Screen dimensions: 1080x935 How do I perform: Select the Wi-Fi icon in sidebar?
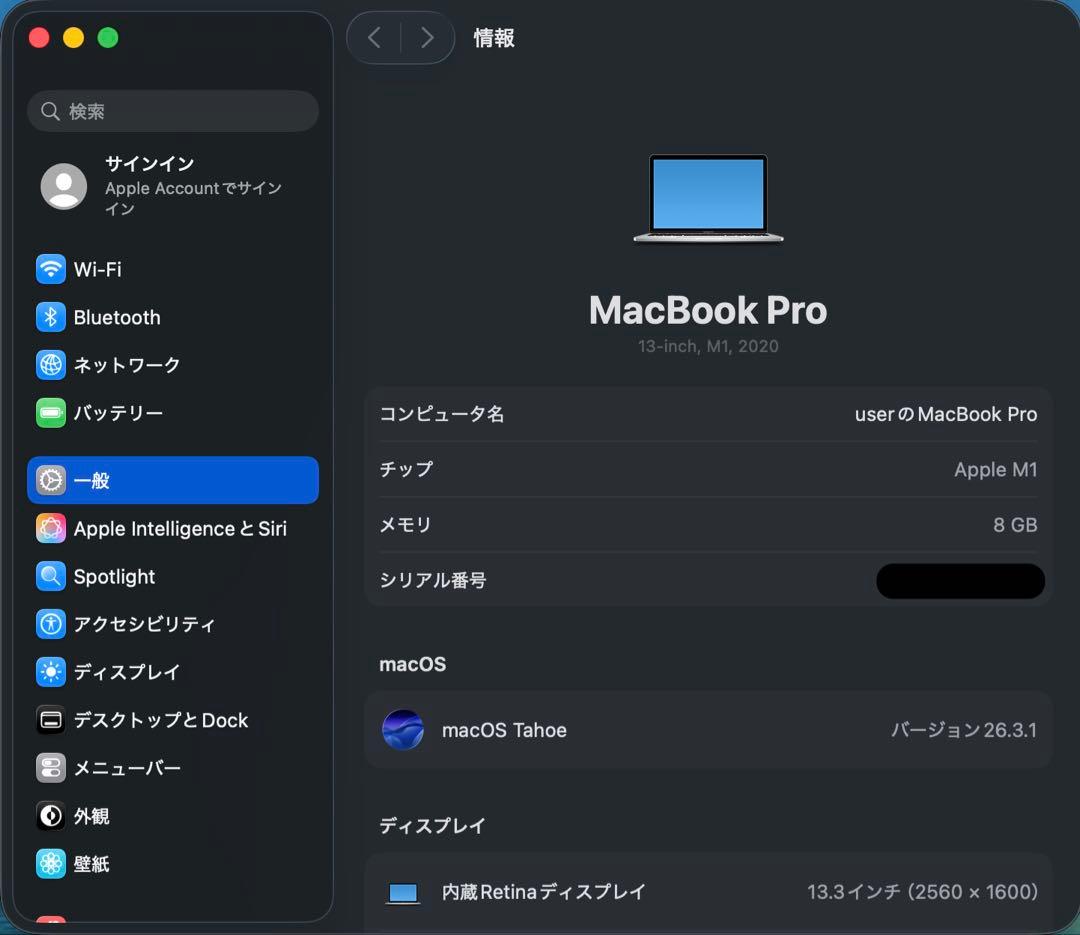point(50,269)
